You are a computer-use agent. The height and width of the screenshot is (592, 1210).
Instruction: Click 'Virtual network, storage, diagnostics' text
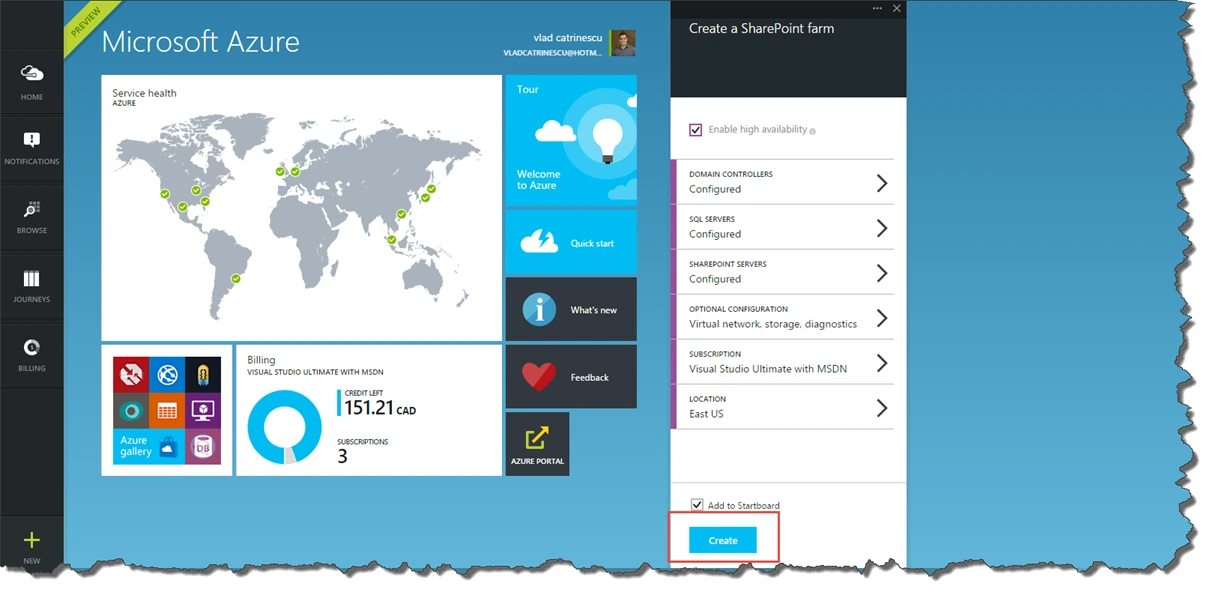tap(773, 324)
